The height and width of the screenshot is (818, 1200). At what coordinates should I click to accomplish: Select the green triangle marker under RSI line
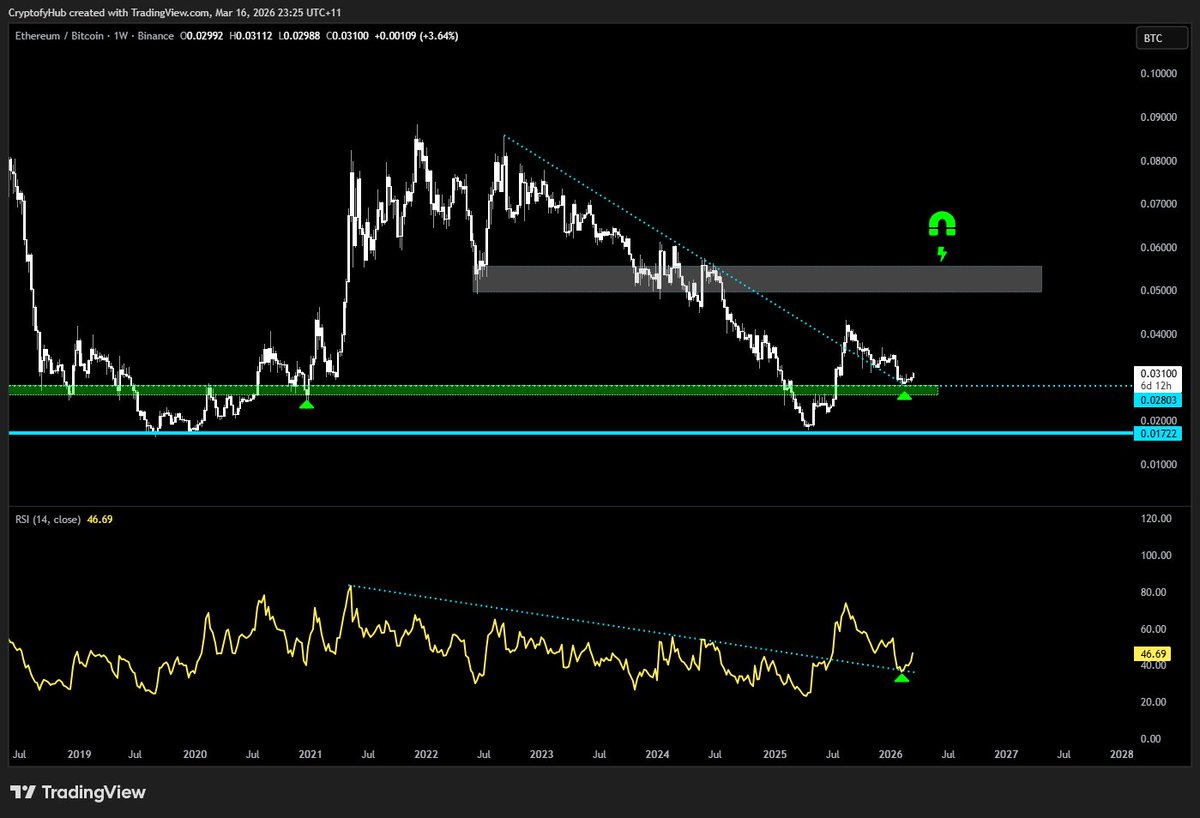902,678
